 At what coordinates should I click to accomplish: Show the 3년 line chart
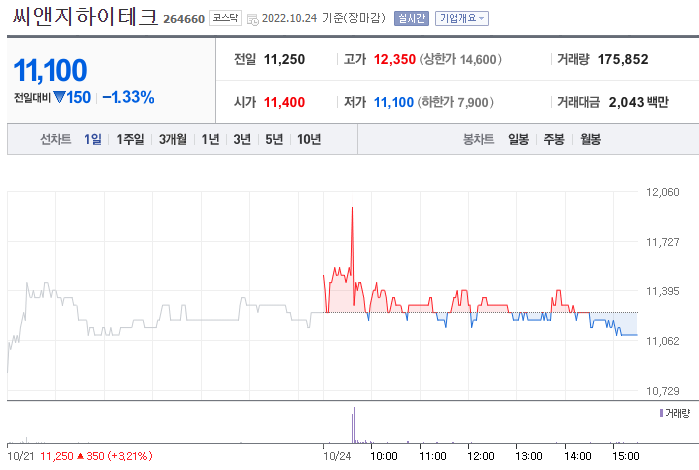coord(242,140)
